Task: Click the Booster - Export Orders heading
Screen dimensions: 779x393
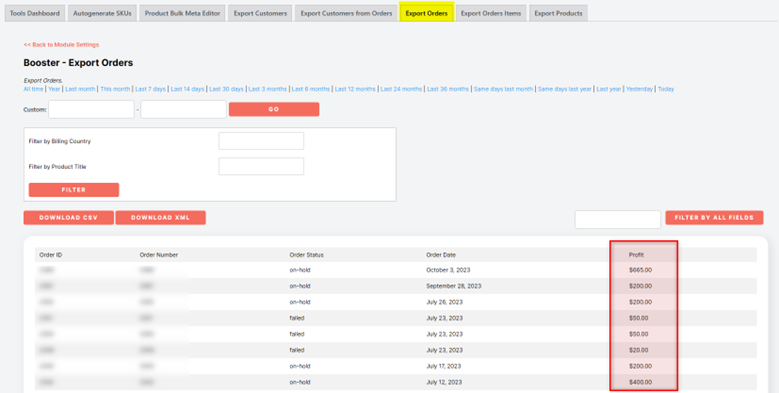Action: (x=78, y=63)
